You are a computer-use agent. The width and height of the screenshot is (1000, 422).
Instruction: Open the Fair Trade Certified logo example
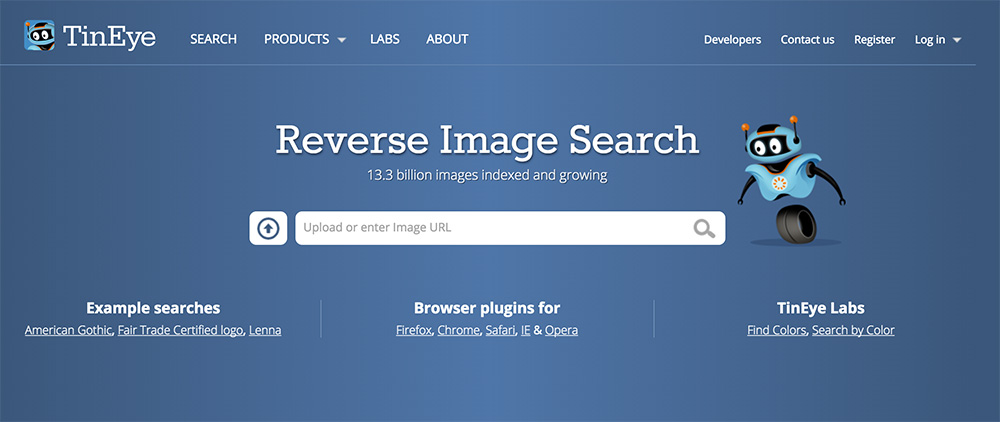[180, 330]
